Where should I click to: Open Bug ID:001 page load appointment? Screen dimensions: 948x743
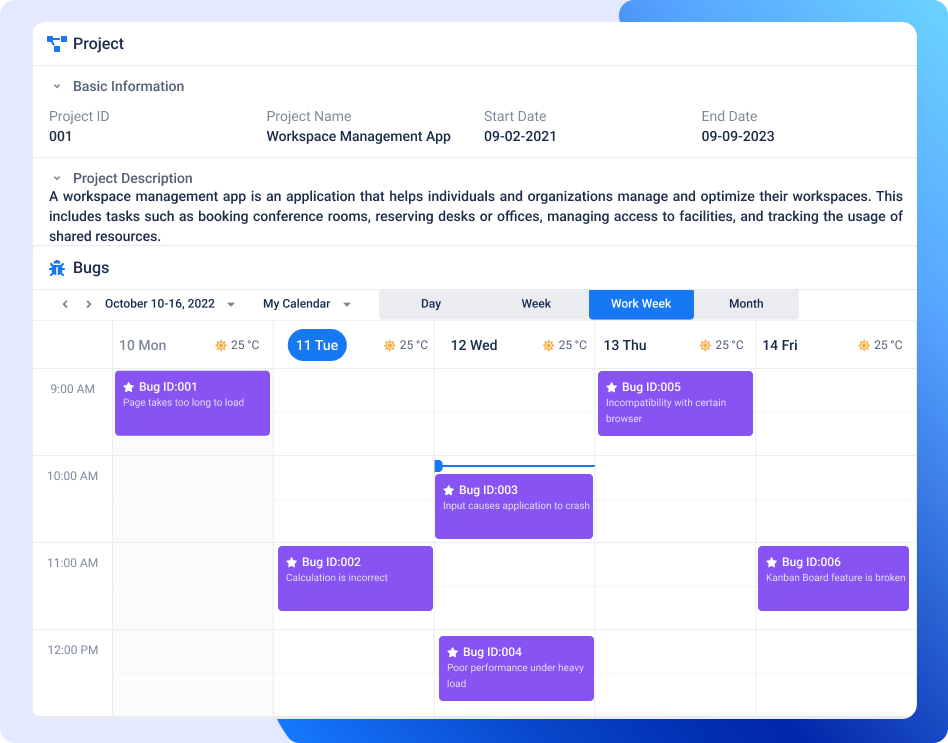pyautogui.click(x=192, y=403)
